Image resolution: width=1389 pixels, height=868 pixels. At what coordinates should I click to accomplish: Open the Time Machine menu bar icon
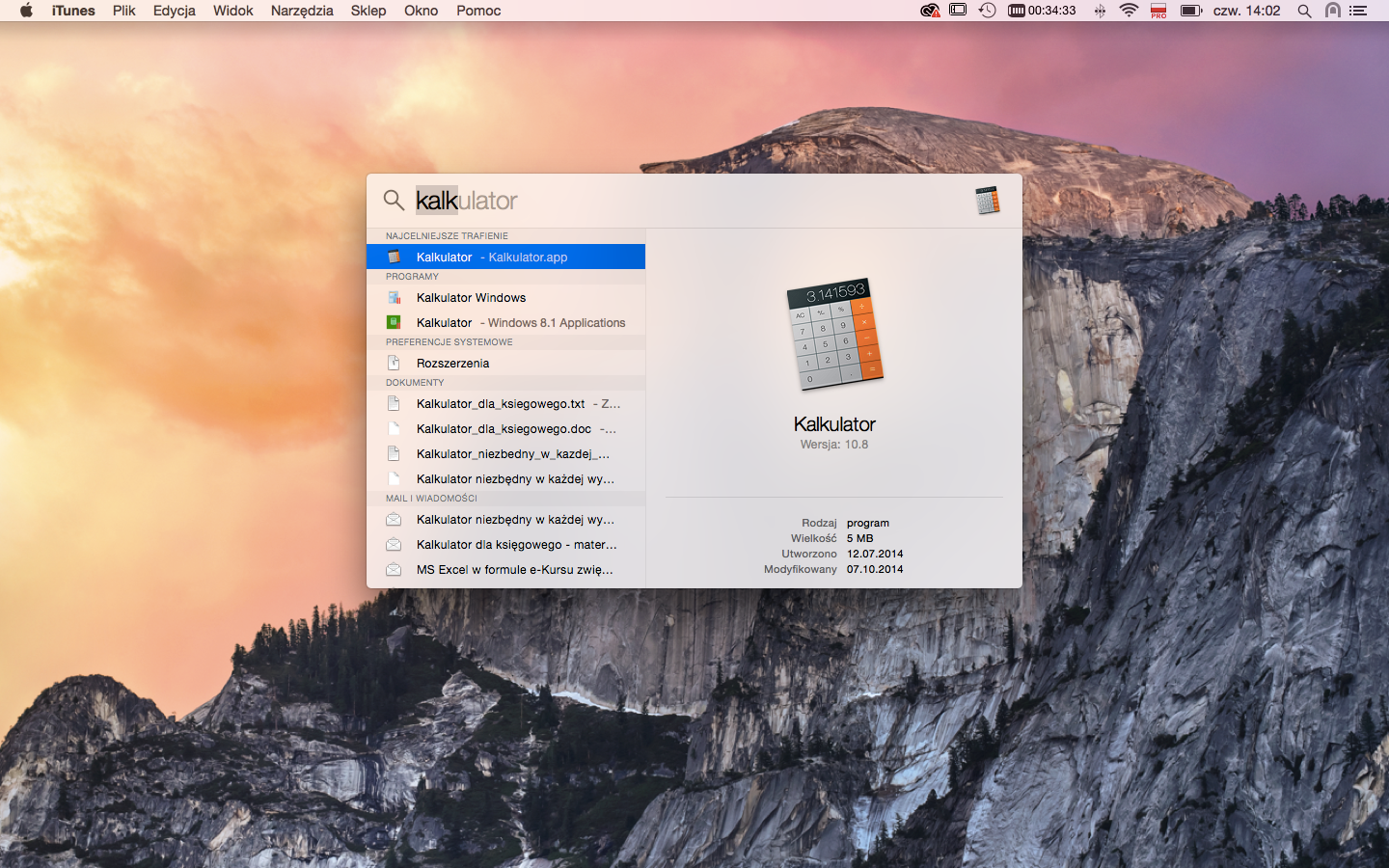[987, 11]
